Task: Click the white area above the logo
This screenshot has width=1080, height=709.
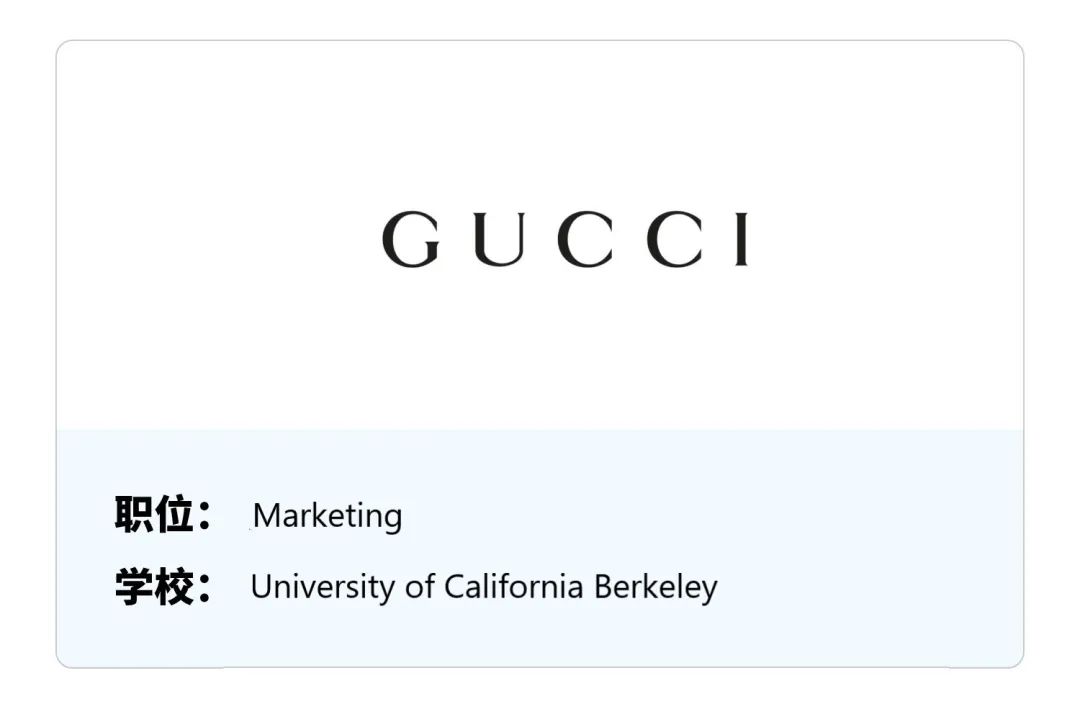Action: 540,124
